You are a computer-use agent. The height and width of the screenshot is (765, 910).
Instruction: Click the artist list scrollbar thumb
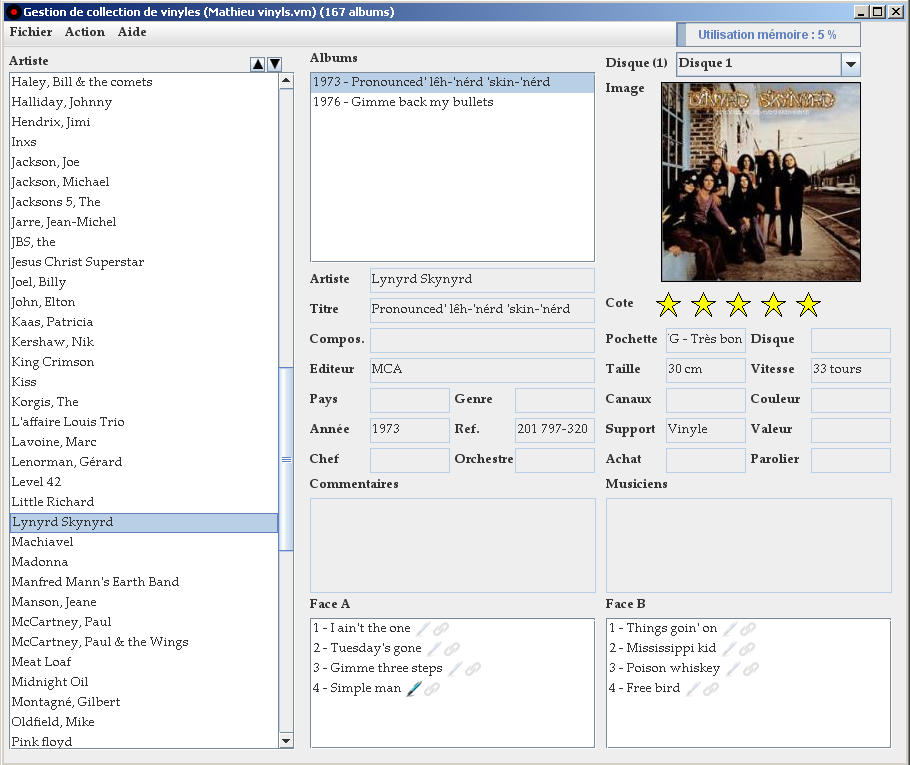click(x=286, y=459)
